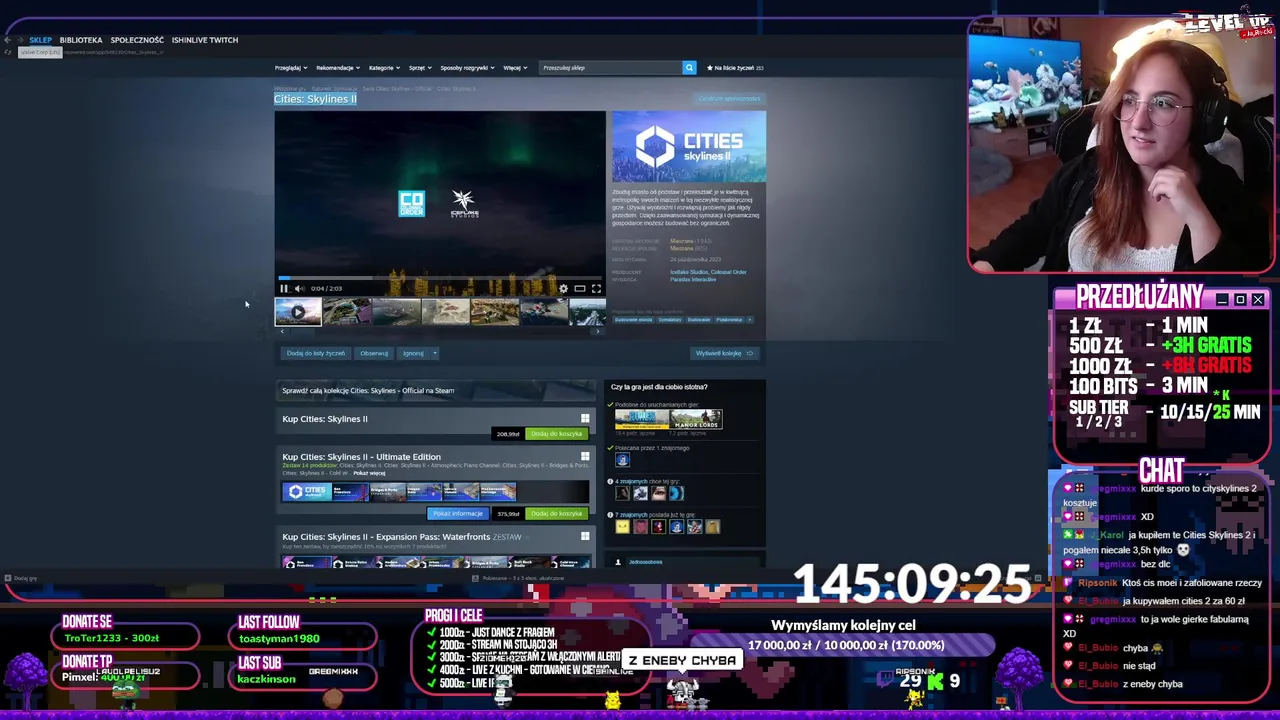Click Dodaj do listy życzeń button
This screenshot has width=1280, height=720.
316,353
